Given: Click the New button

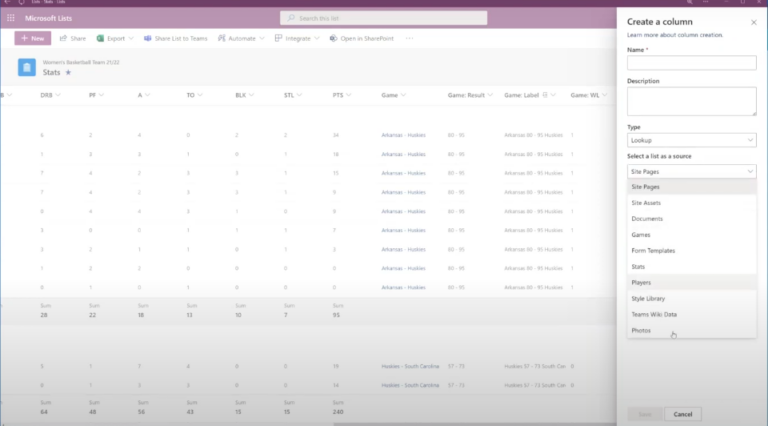Looking at the screenshot, I should pyautogui.click(x=33, y=38).
